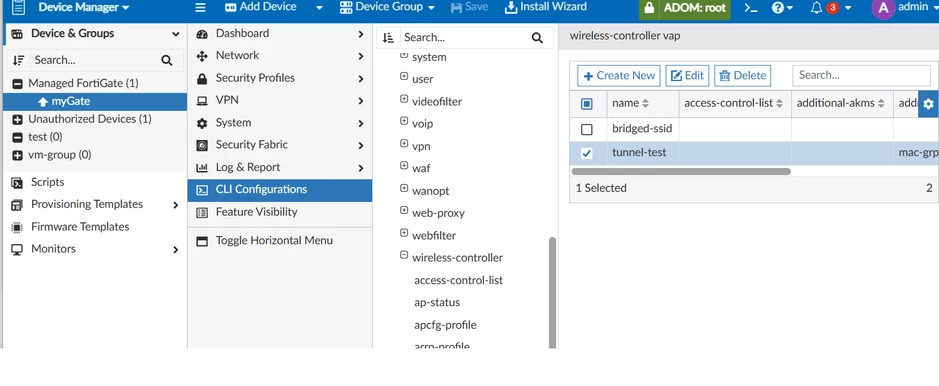Image resolution: width=939 pixels, height=386 pixels.
Task: Click magnifier in CLI tree search
Action: click(537, 38)
